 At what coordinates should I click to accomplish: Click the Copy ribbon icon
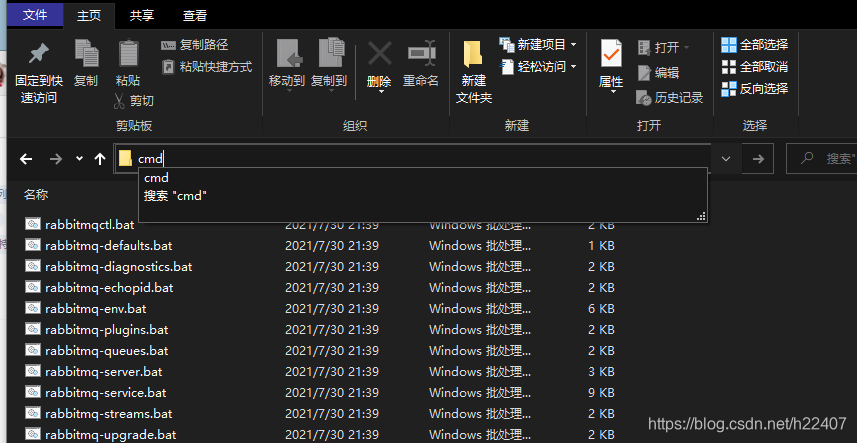coord(86,54)
